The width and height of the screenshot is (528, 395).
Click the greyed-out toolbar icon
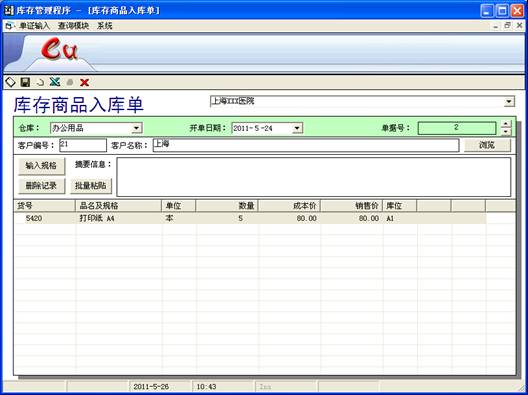[x=70, y=82]
